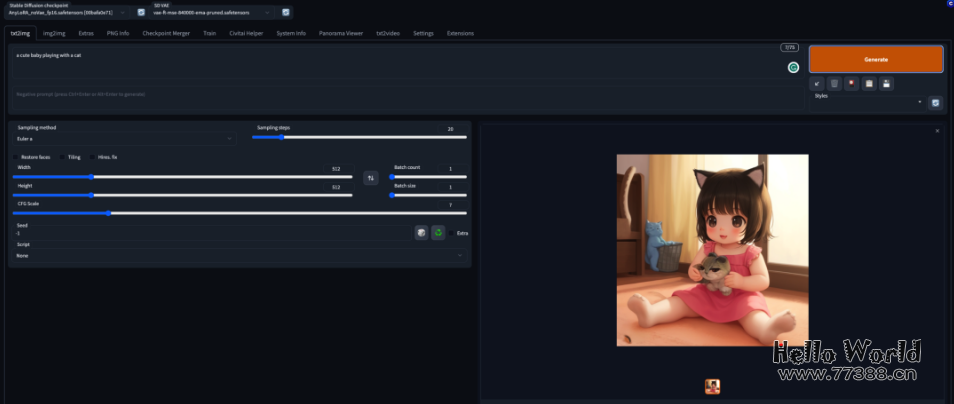Click the orange Generate button
954x404 pixels.
click(x=875, y=59)
